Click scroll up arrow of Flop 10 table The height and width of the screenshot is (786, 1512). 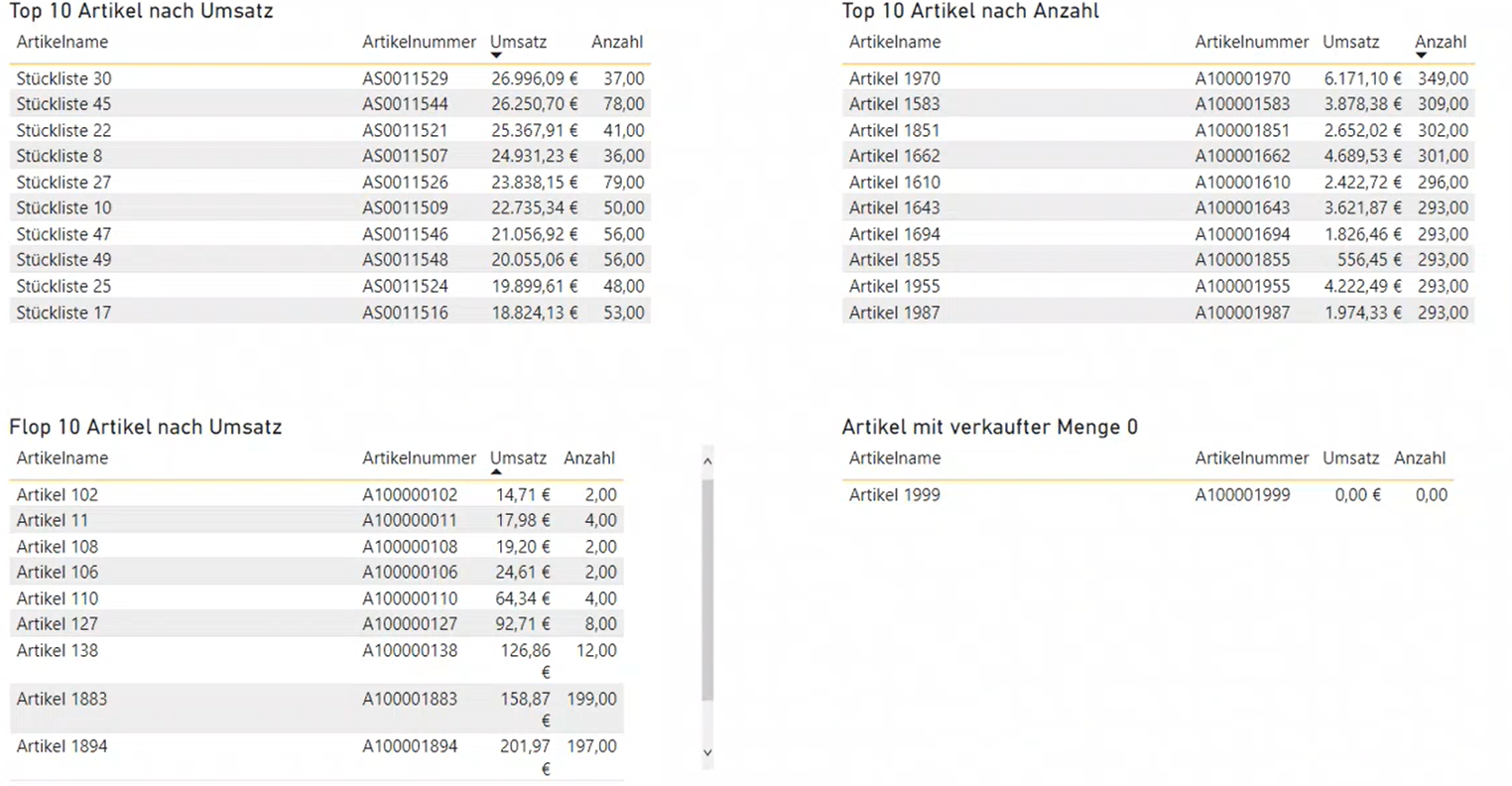[x=707, y=460]
